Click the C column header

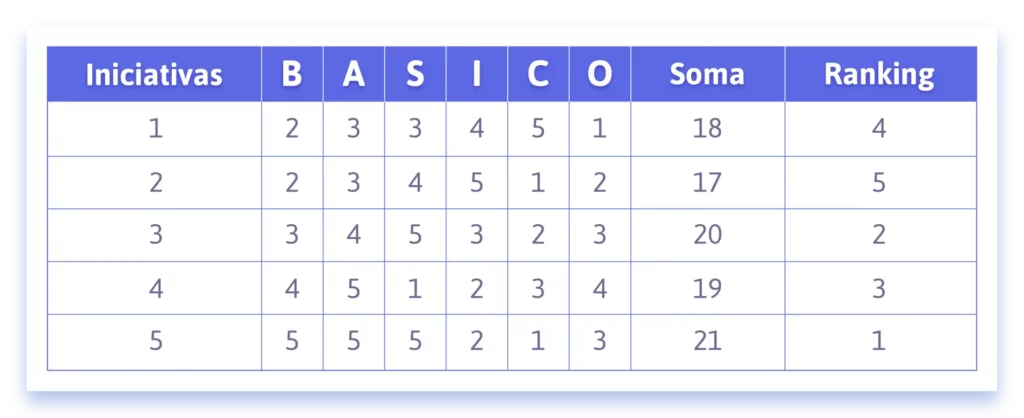[538, 75]
